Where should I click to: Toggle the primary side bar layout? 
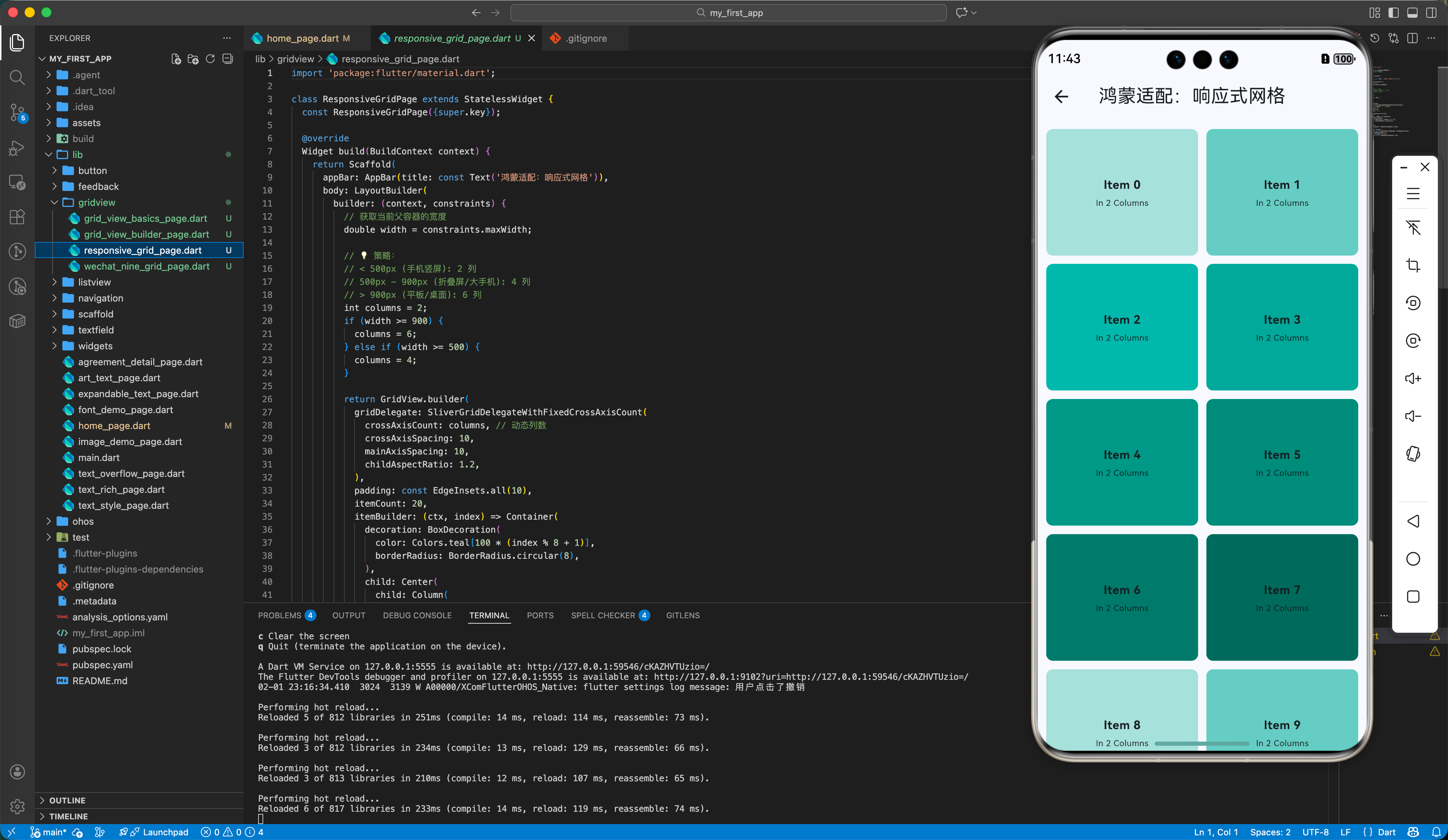1393,13
